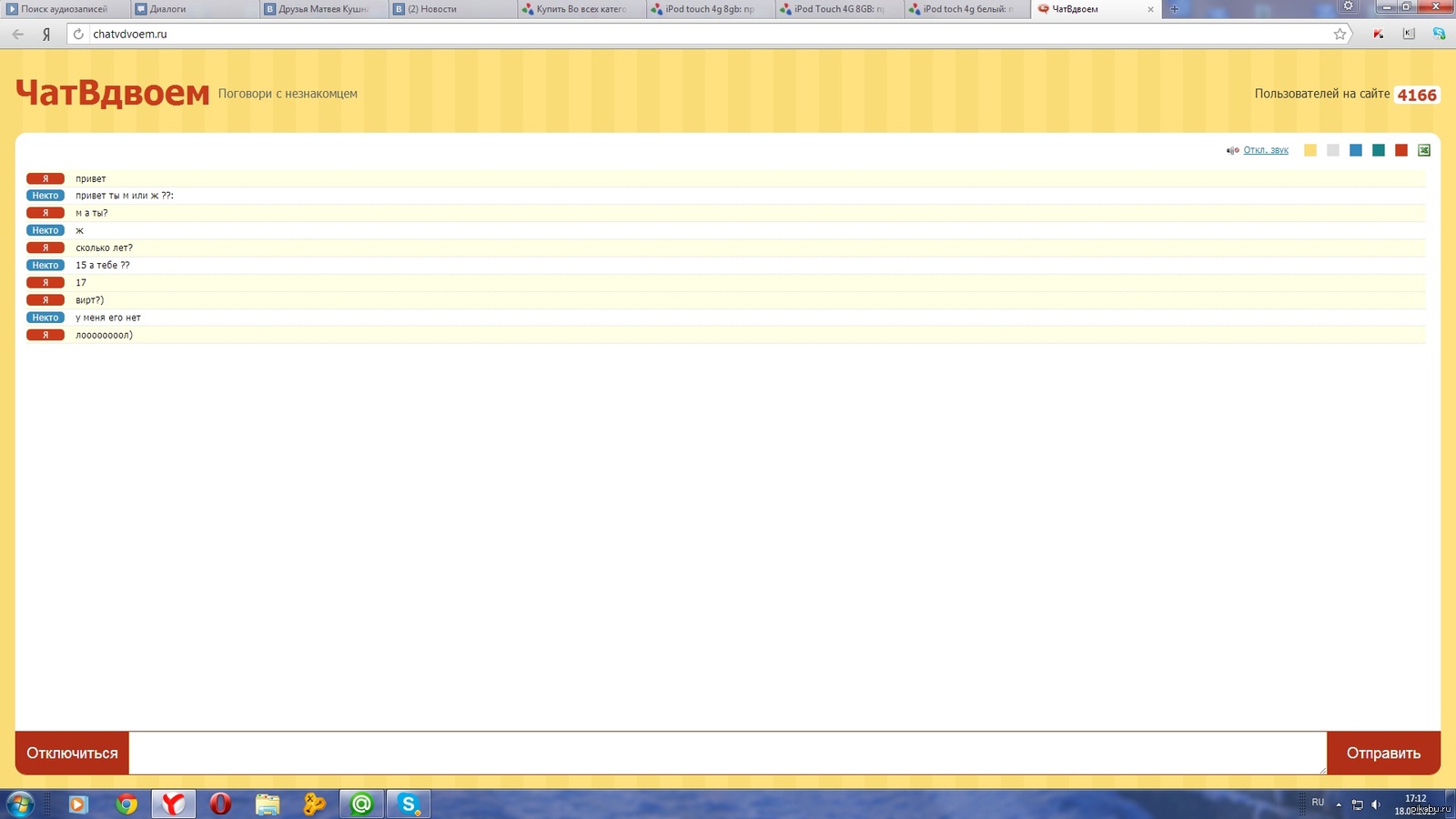Switch to iPod touch 4g 8gb tab
The image size is (1456, 819).
(x=711, y=9)
